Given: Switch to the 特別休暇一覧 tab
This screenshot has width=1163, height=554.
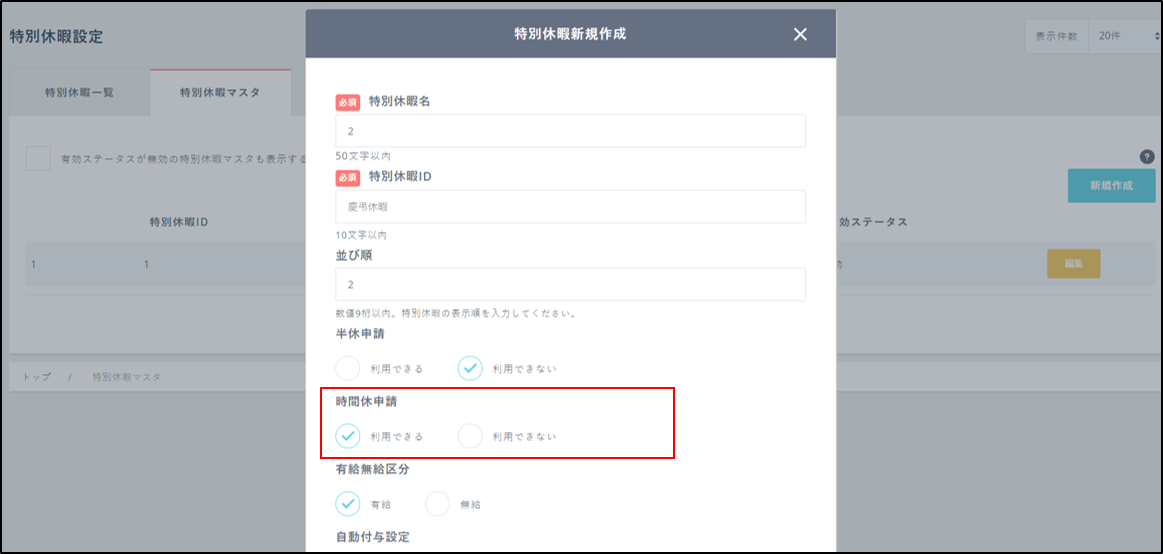Looking at the screenshot, I should [79, 93].
